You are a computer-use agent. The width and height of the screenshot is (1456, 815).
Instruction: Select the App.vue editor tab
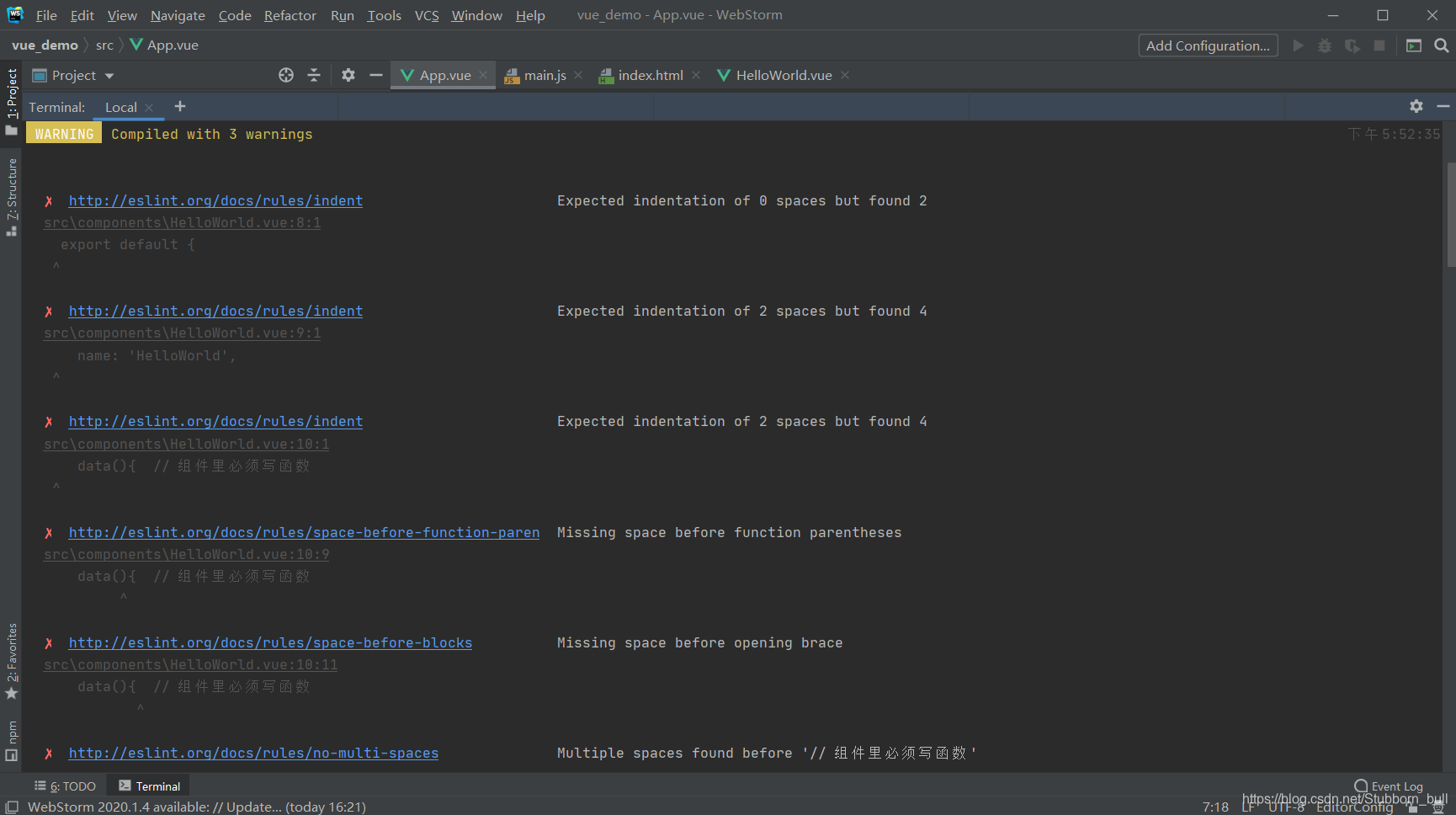444,75
